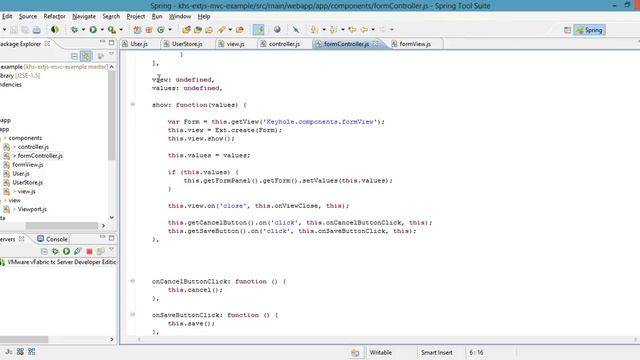
Task: Open the Window menu
Action: click(180, 16)
